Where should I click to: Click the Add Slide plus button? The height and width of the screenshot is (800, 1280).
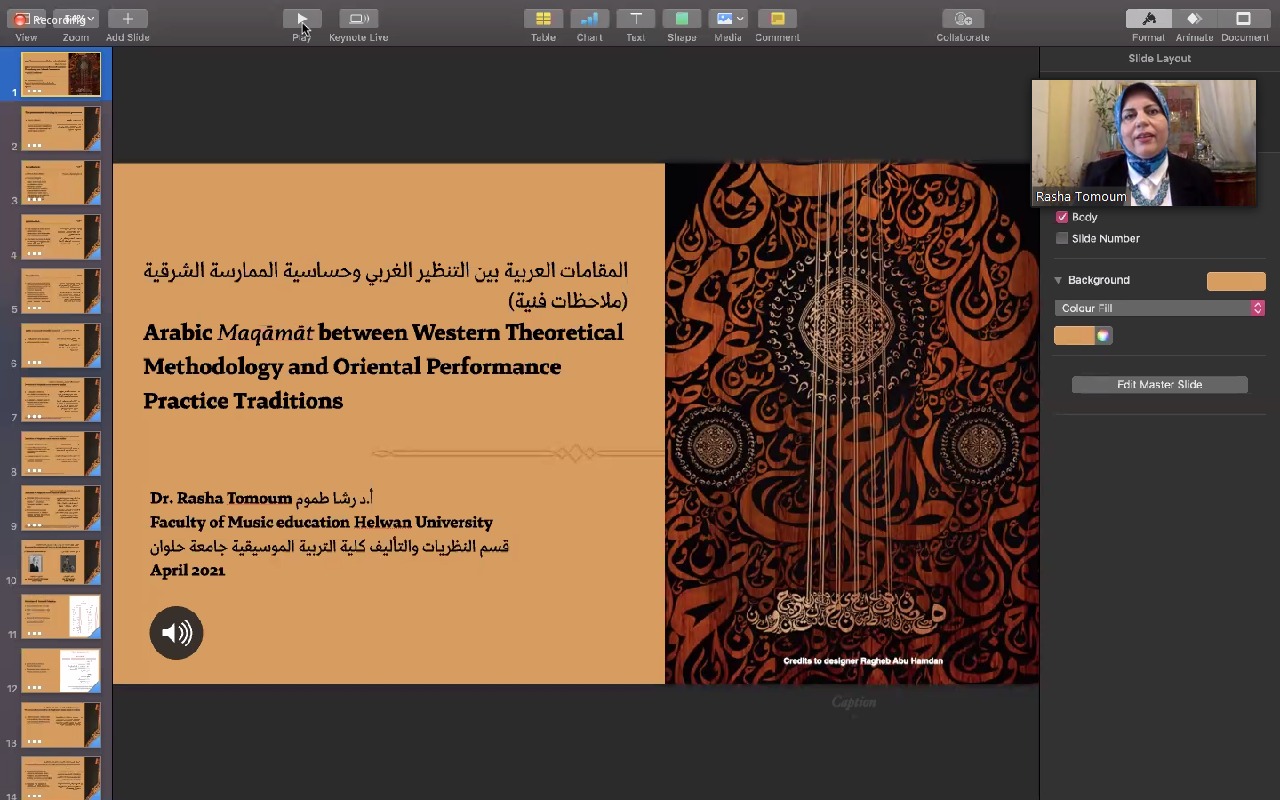[127, 19]
